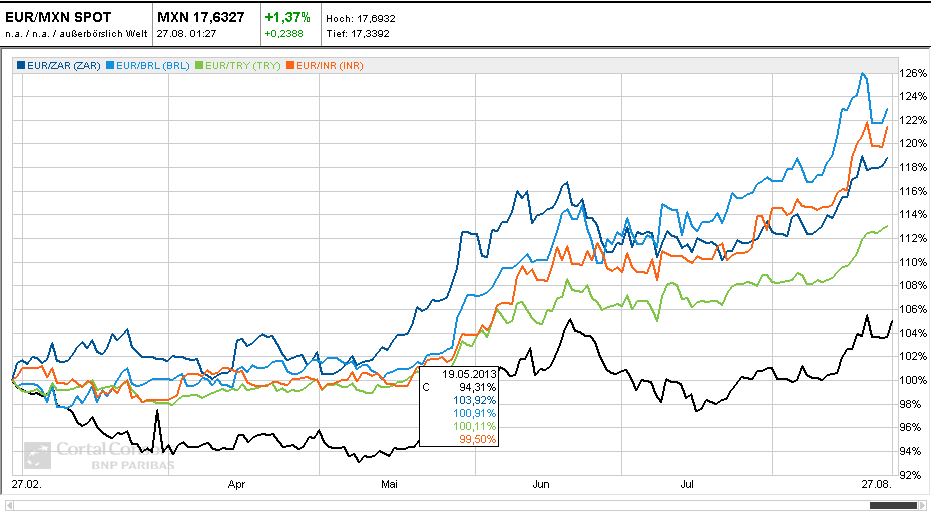Click the Apr label on the time axis

coord(236,484)
